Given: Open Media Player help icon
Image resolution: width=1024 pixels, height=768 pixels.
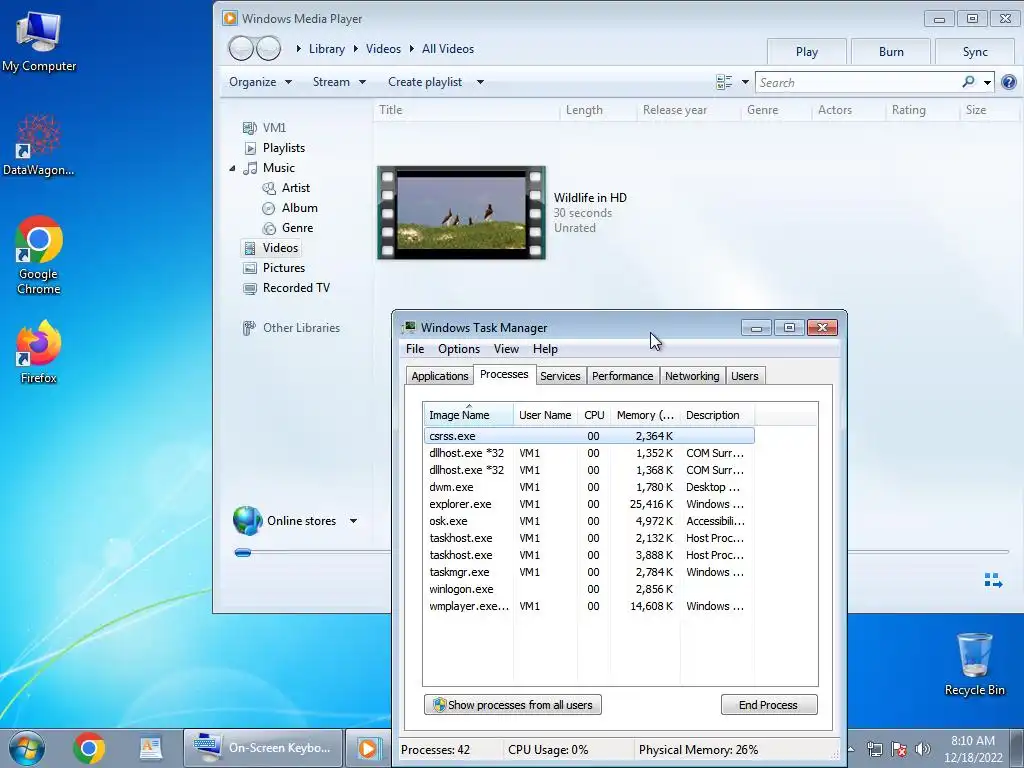Looking at the screenshot, I should pos(1008,82).
